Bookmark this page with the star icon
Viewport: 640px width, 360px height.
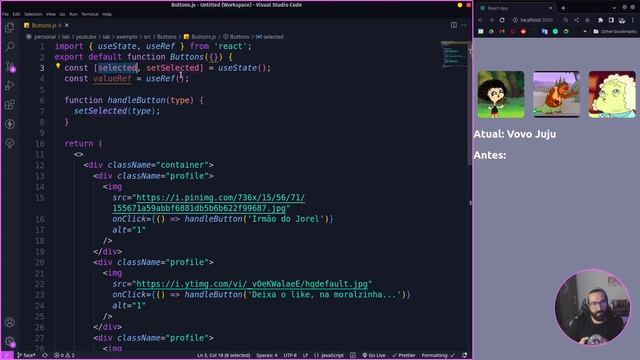point(587,20)
